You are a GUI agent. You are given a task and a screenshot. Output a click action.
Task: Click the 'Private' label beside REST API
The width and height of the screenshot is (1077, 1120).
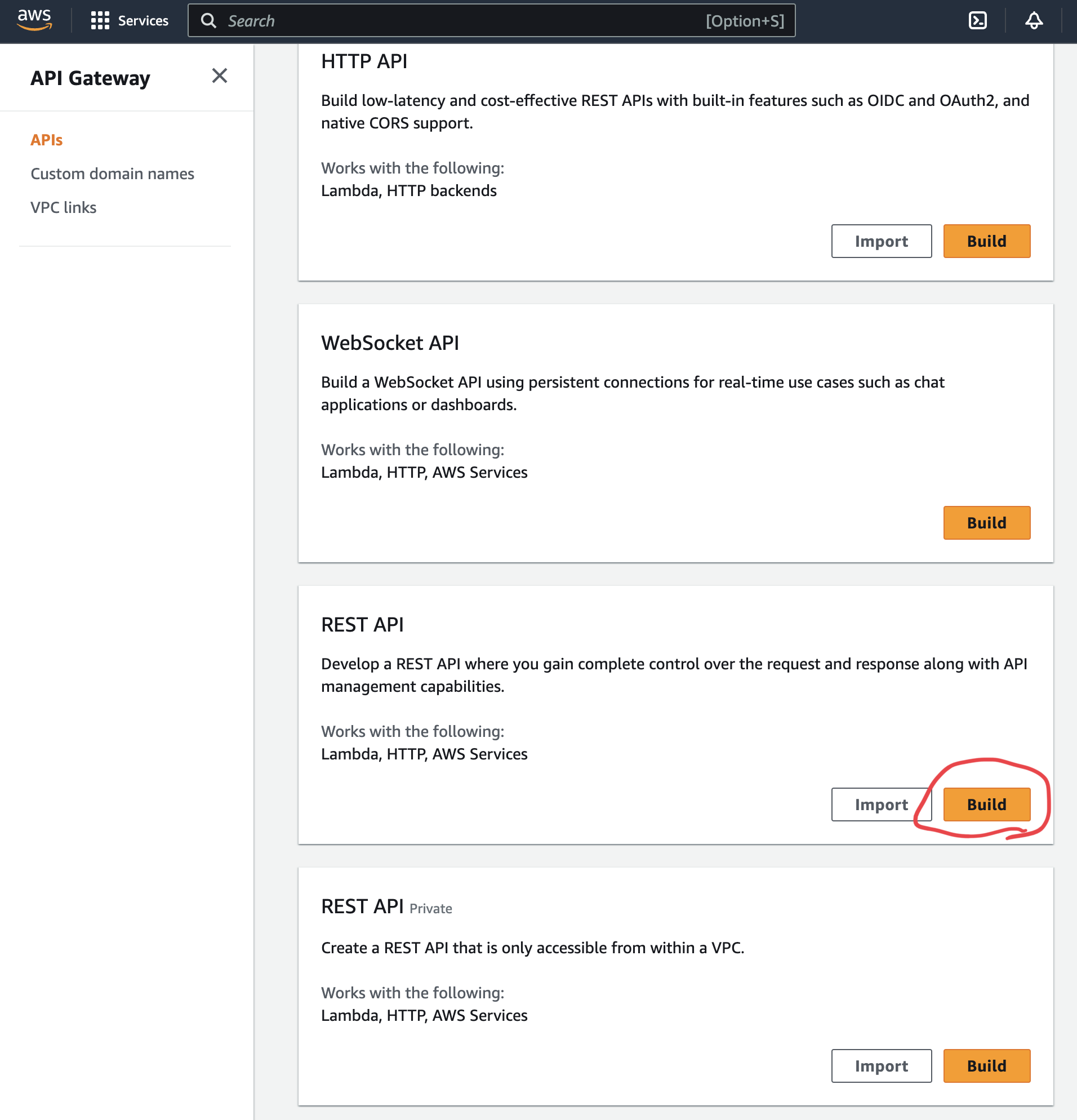[431, 909]
